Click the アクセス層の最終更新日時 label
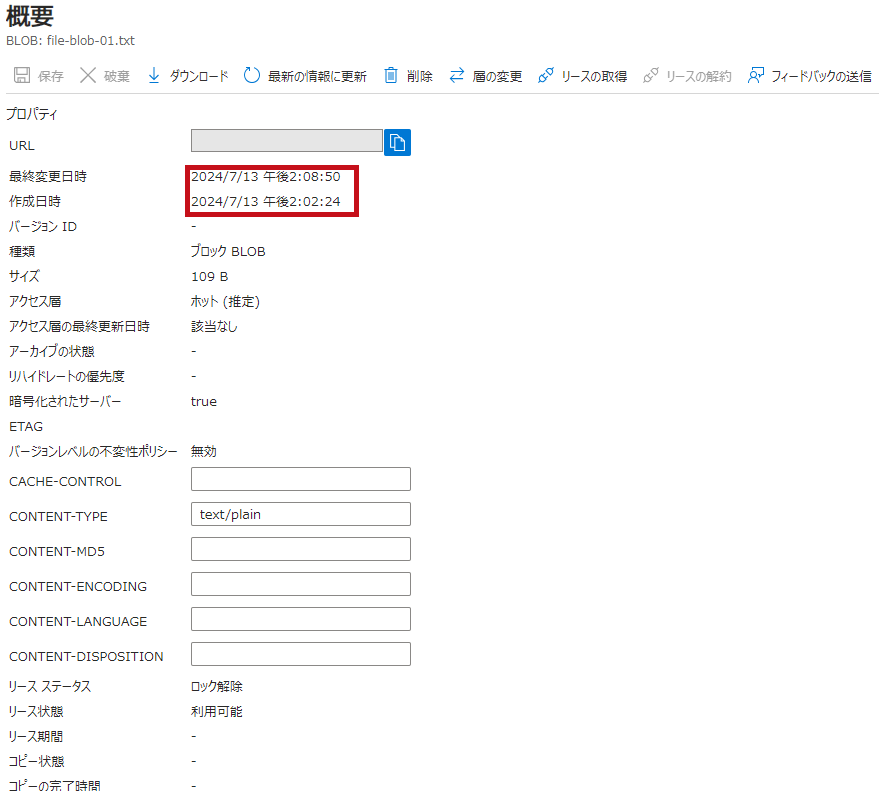This screenshot has height=791, width=879. point(80,327)
